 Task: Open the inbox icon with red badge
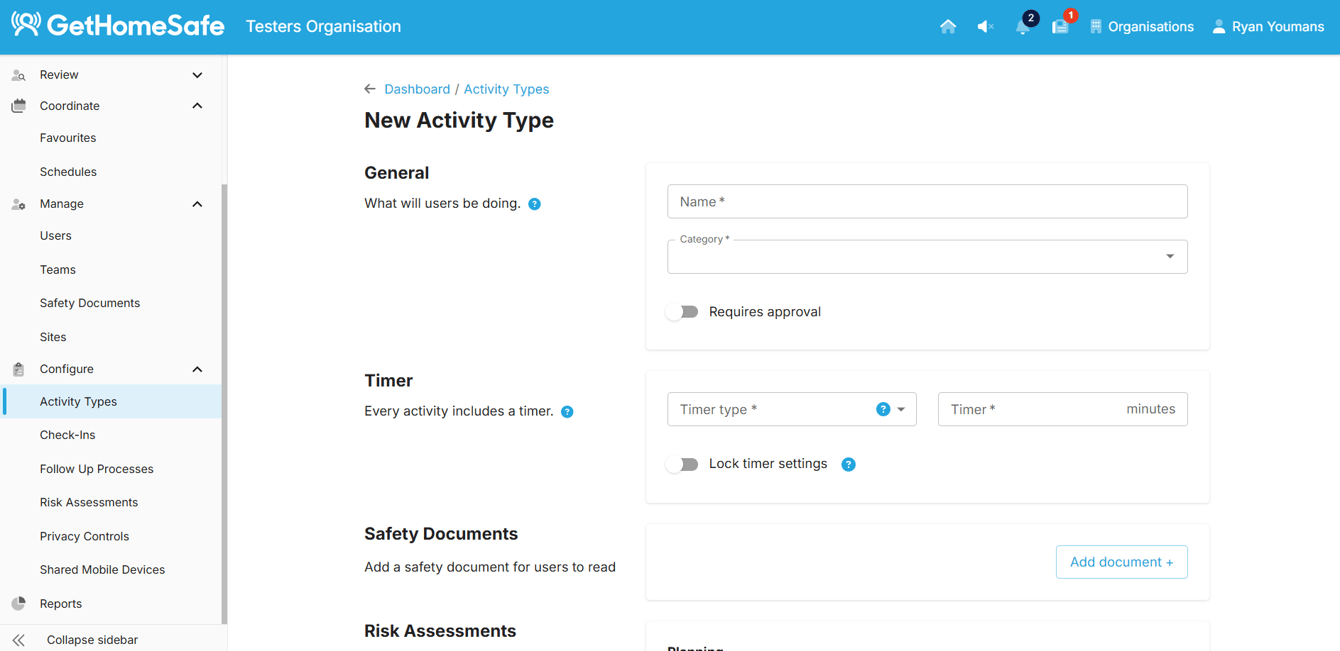(1060, 26)
